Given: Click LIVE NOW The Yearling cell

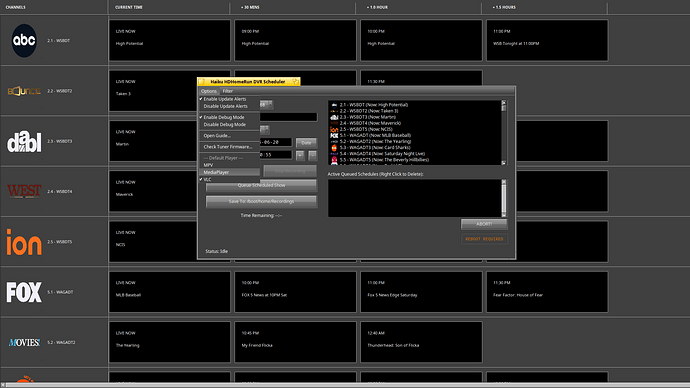Looking at the screenshot, I should tap(169, 342).
